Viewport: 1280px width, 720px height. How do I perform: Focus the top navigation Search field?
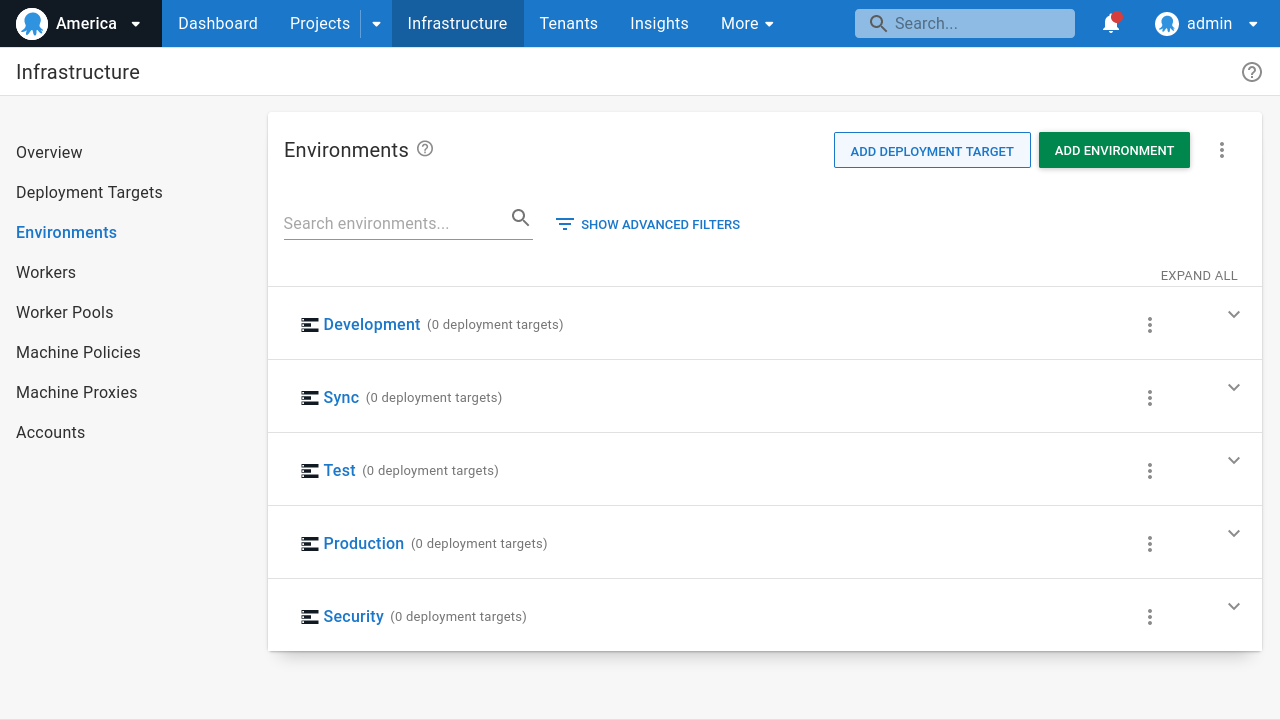point(965,24)
